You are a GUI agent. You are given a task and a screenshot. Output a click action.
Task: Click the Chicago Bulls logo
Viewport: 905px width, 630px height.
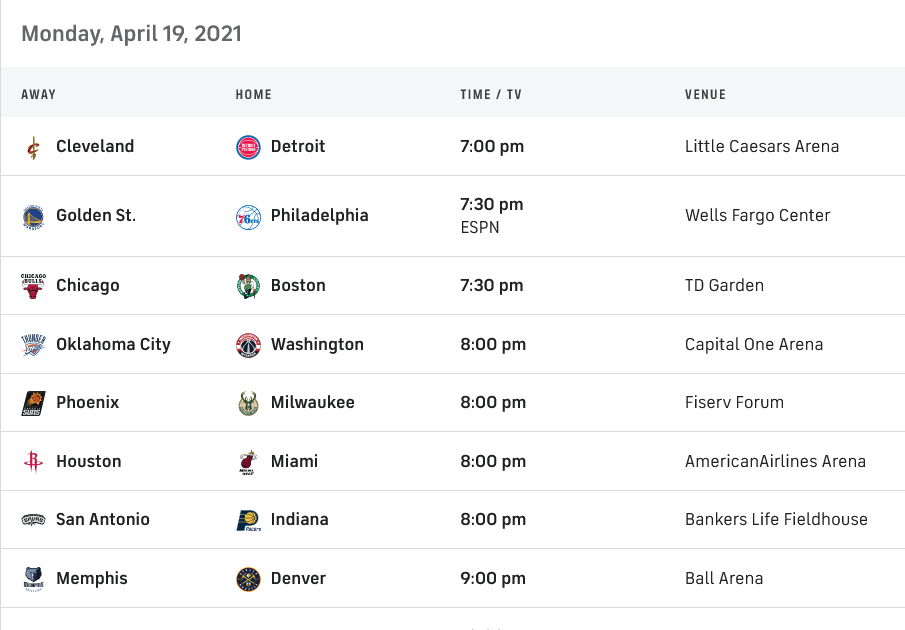tap(33, 286)
